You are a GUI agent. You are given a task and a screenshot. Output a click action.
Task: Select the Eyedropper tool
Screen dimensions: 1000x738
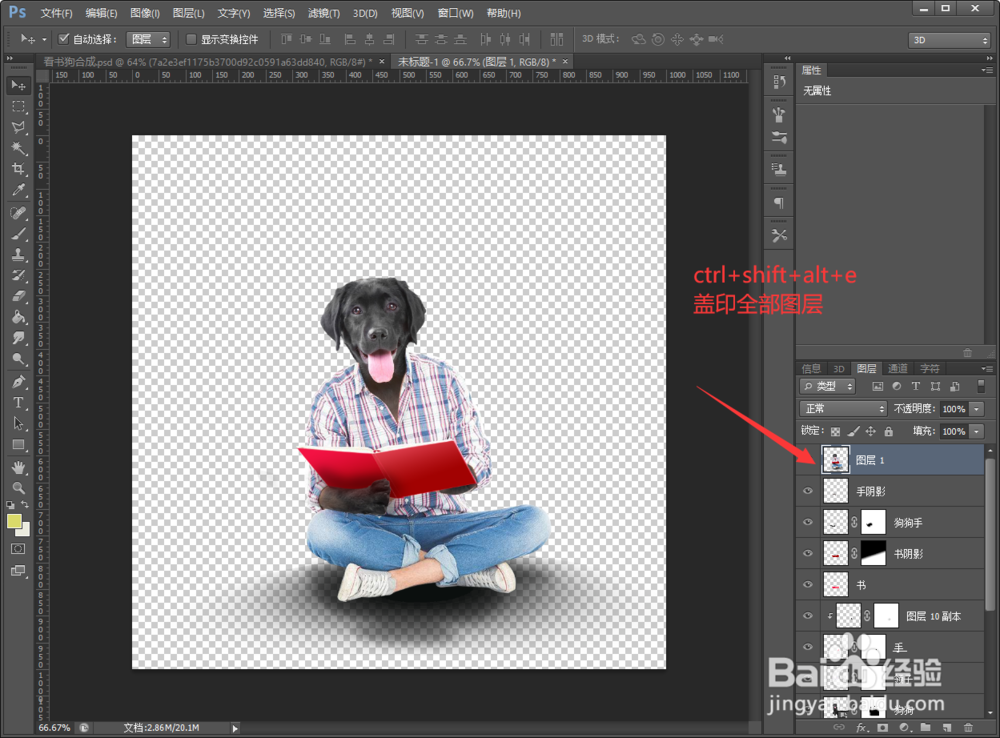18,190
